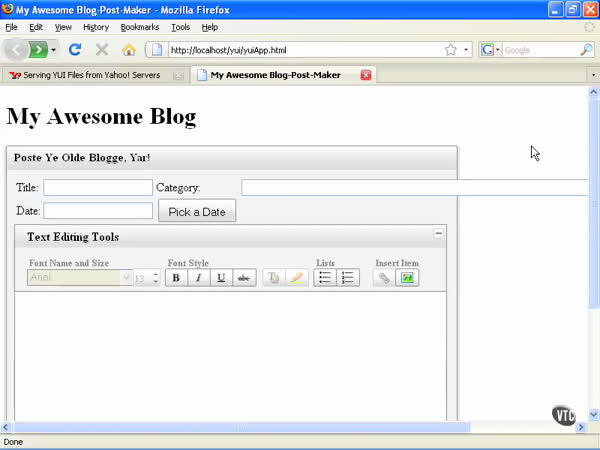Open the font color picker
Image resolution: width=600 pixels, height=450 pixels.
coord(273,278)
